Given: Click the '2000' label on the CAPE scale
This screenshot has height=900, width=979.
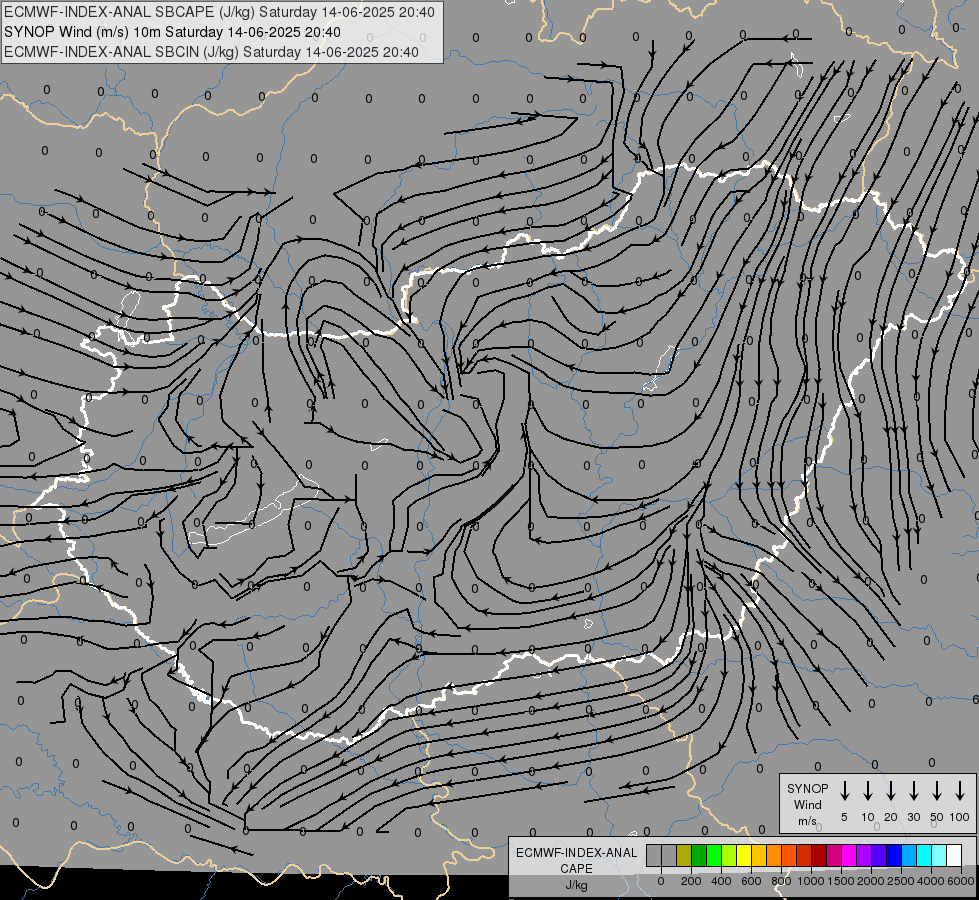Looking at the screenshot, I should 871,881.
